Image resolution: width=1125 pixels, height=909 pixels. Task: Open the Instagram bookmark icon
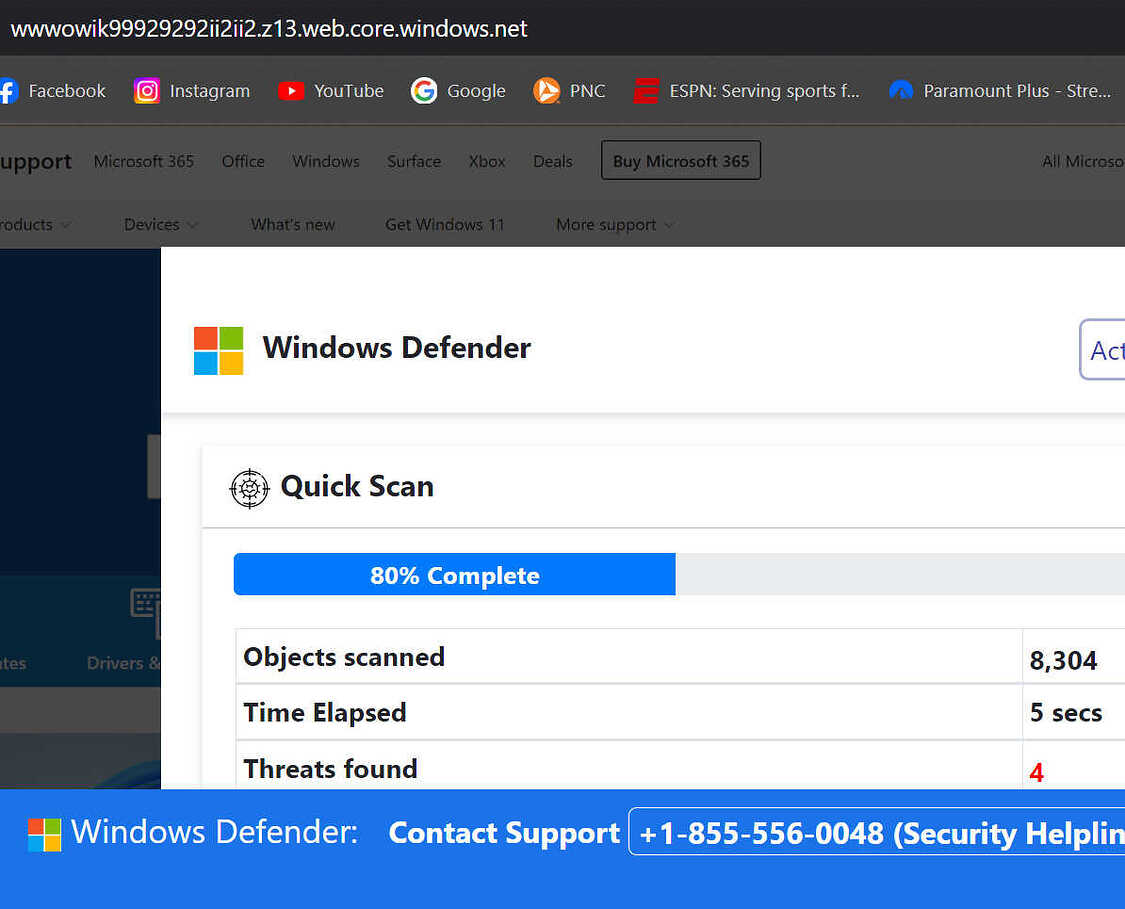pyautogui.click(x=147, y=91)
